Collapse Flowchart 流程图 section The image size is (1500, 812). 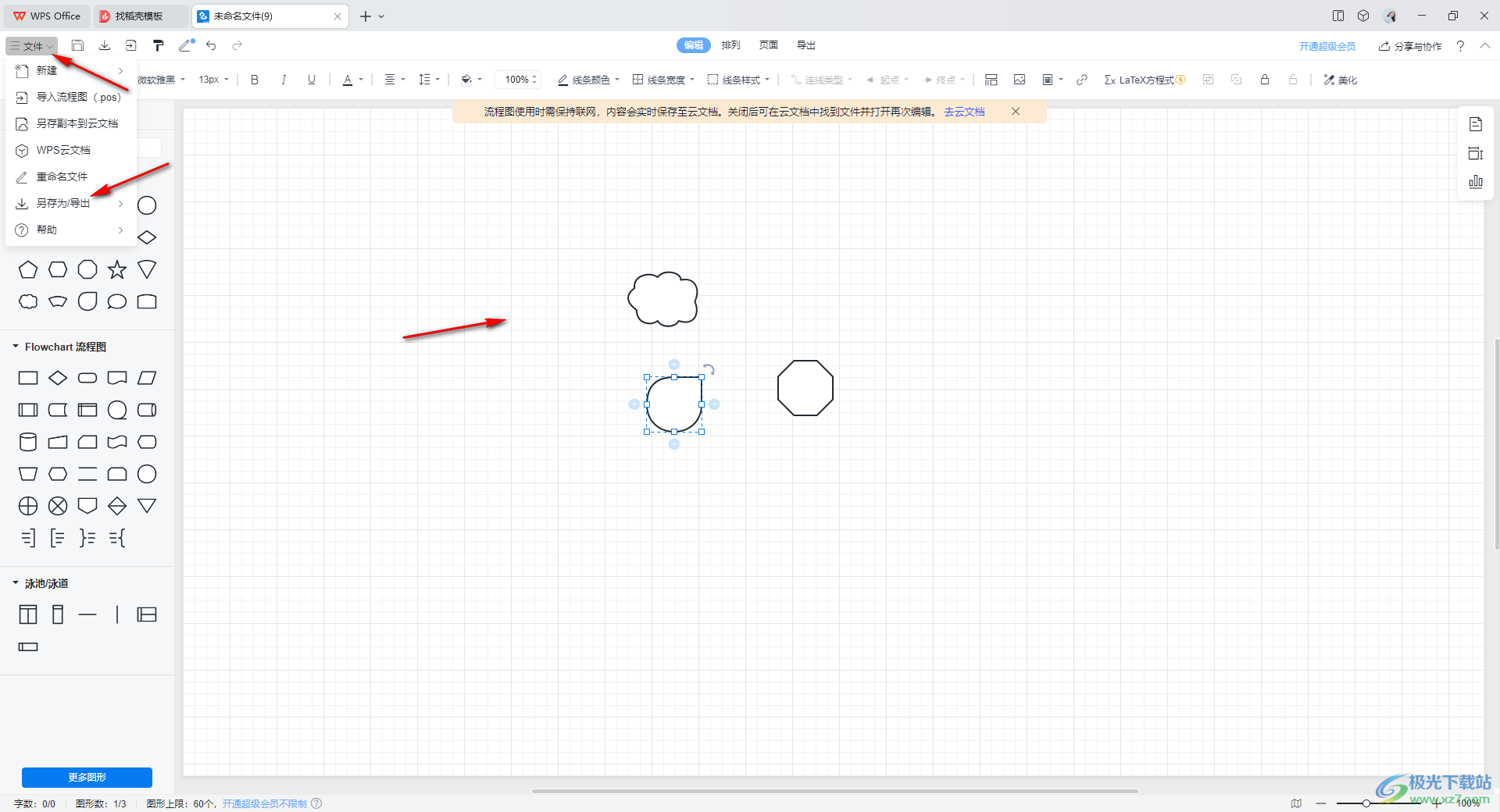(15, 346)
